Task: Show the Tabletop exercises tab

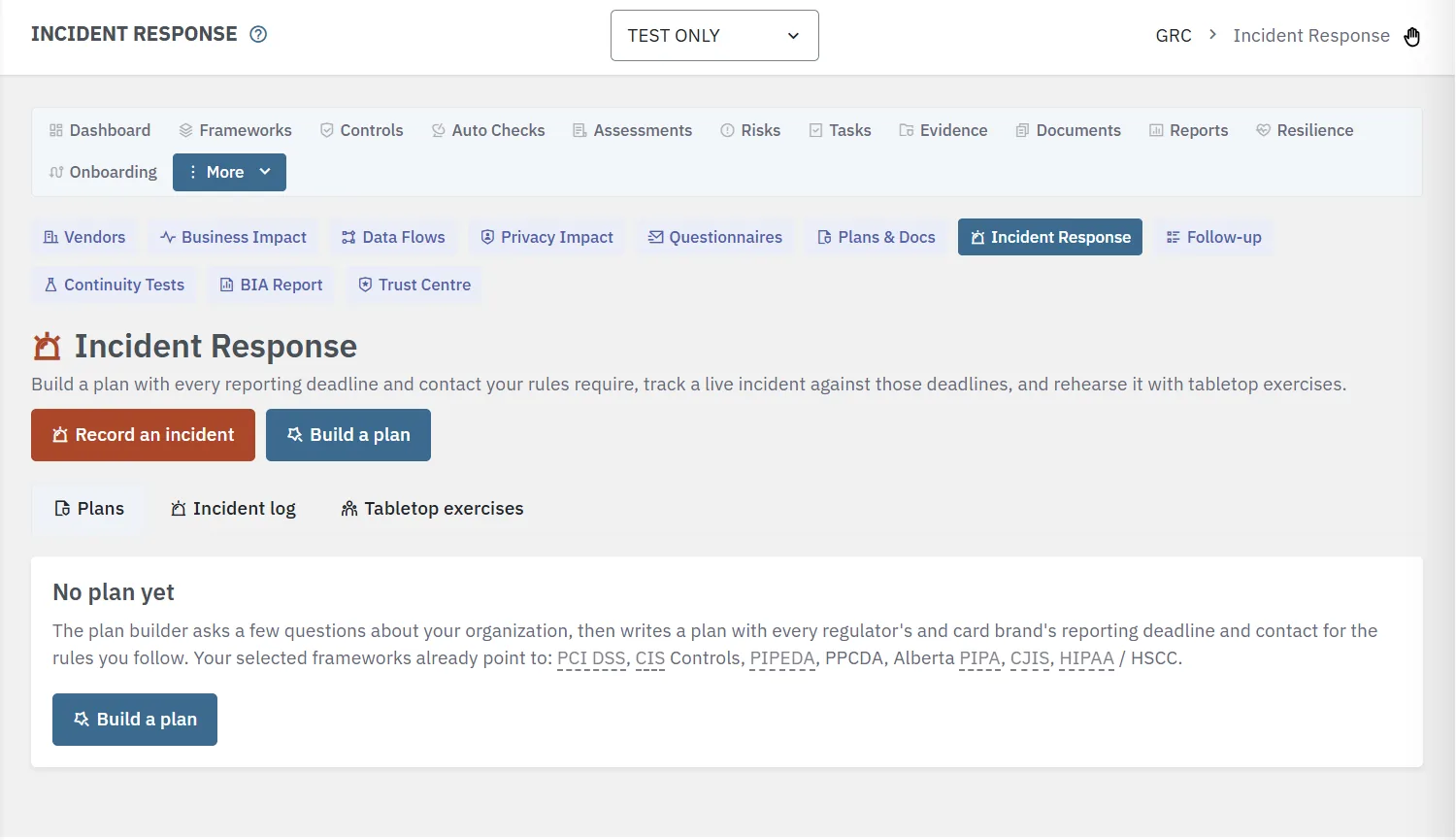Action: [432, 509]
